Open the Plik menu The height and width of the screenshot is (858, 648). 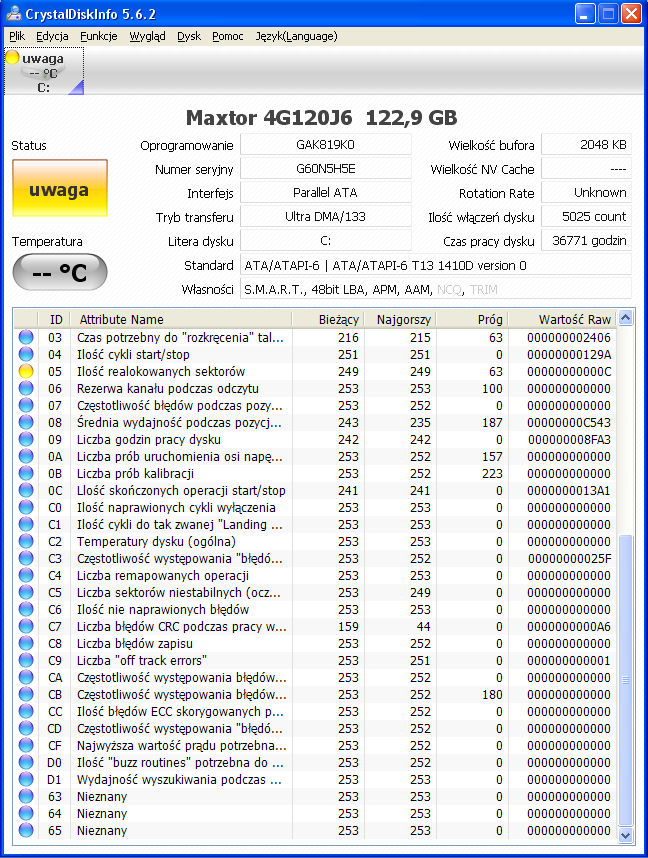pos(17,36)
